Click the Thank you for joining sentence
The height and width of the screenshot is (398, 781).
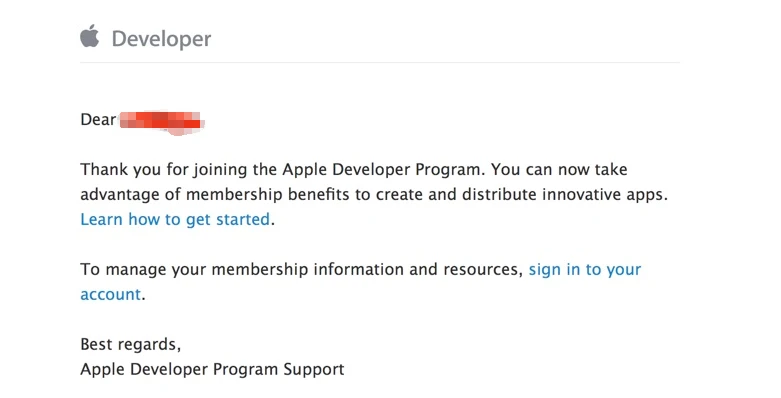point(282,169)
